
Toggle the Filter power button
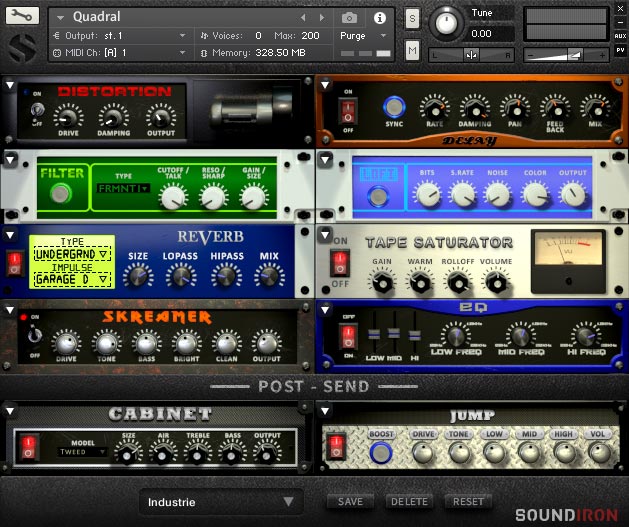pyautogui.click(x=61, y=193)
